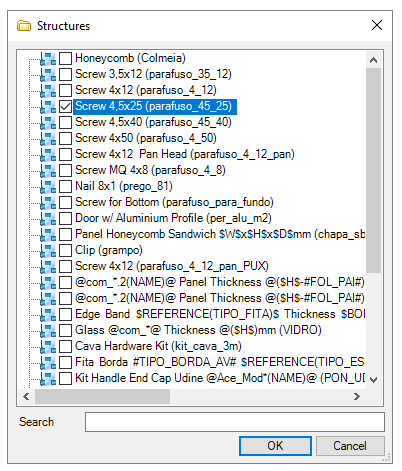Select the text Screw 4x50 (parafuso_4_50)

(x=146, y=138)
